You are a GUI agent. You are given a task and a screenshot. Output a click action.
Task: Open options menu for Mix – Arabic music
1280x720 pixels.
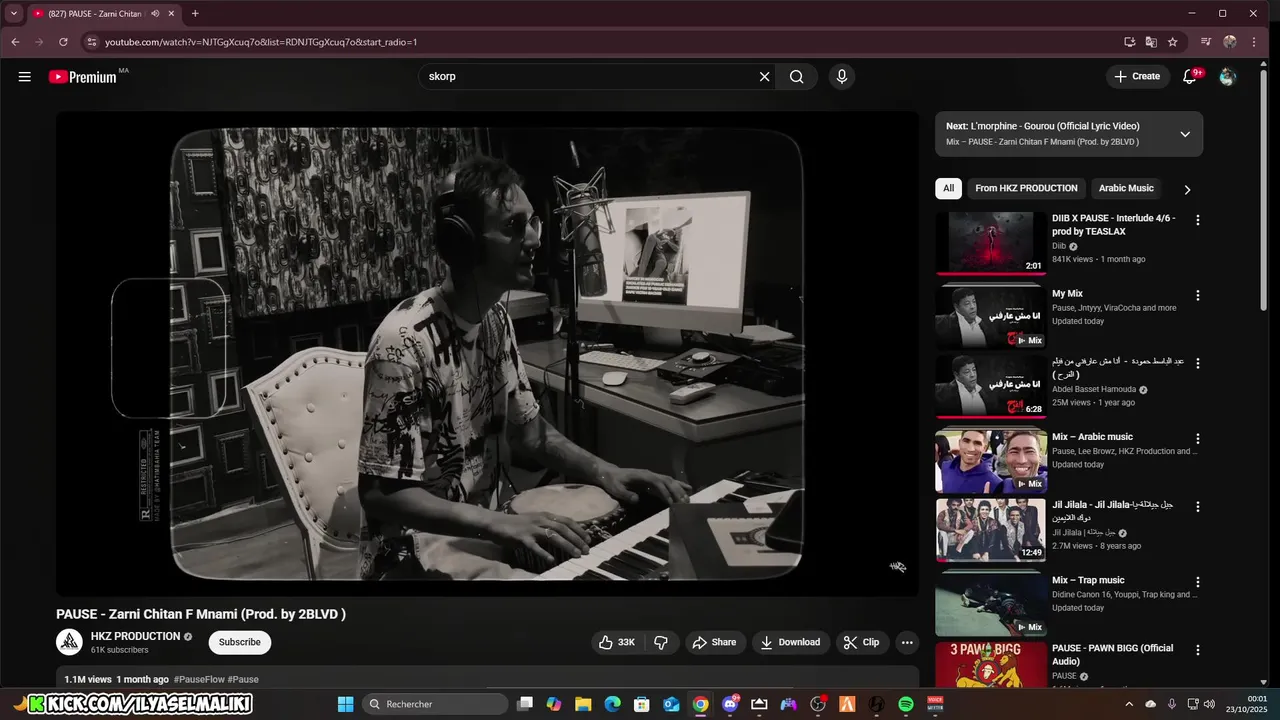pos(1198,439)
